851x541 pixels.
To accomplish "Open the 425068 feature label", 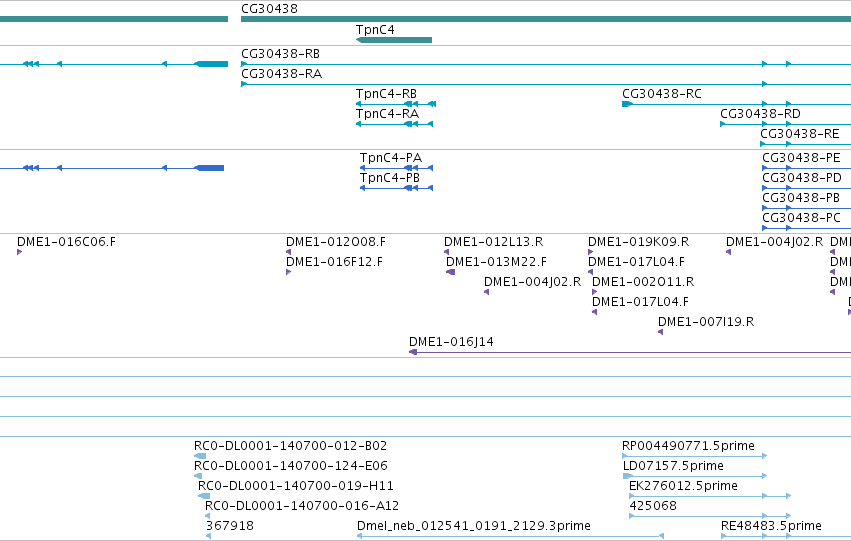I will (x=653, y=506).
